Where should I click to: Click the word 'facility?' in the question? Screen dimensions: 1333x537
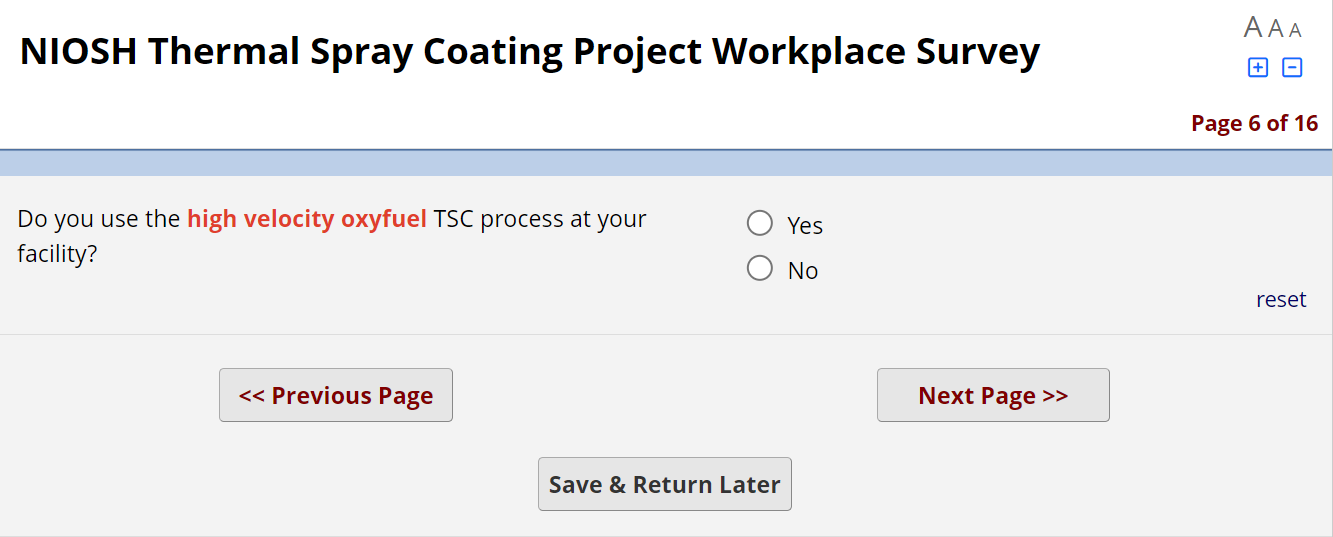(x=57, y=254)
